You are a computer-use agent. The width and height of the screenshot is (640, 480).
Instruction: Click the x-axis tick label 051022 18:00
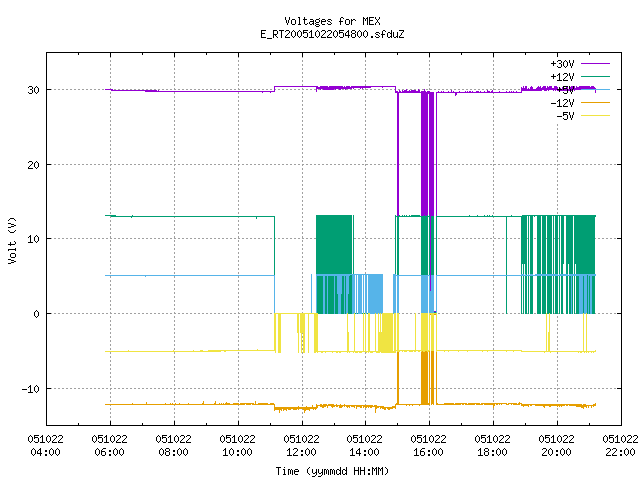pyautogui.click(x=492, y=446)
